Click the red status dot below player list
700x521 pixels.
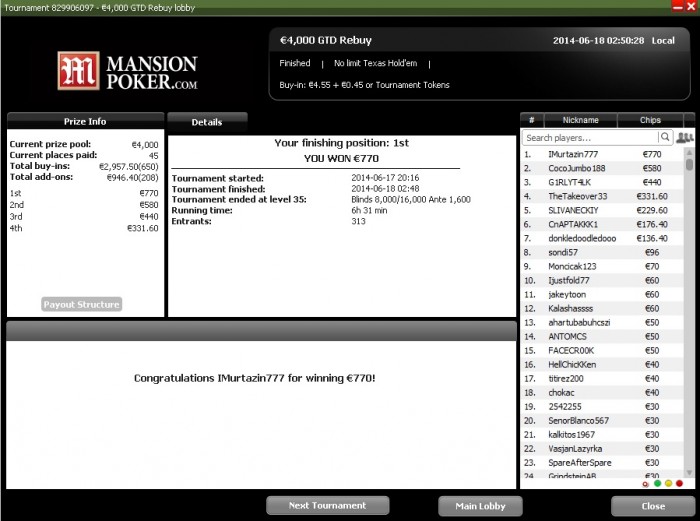[x=679, y=483]
